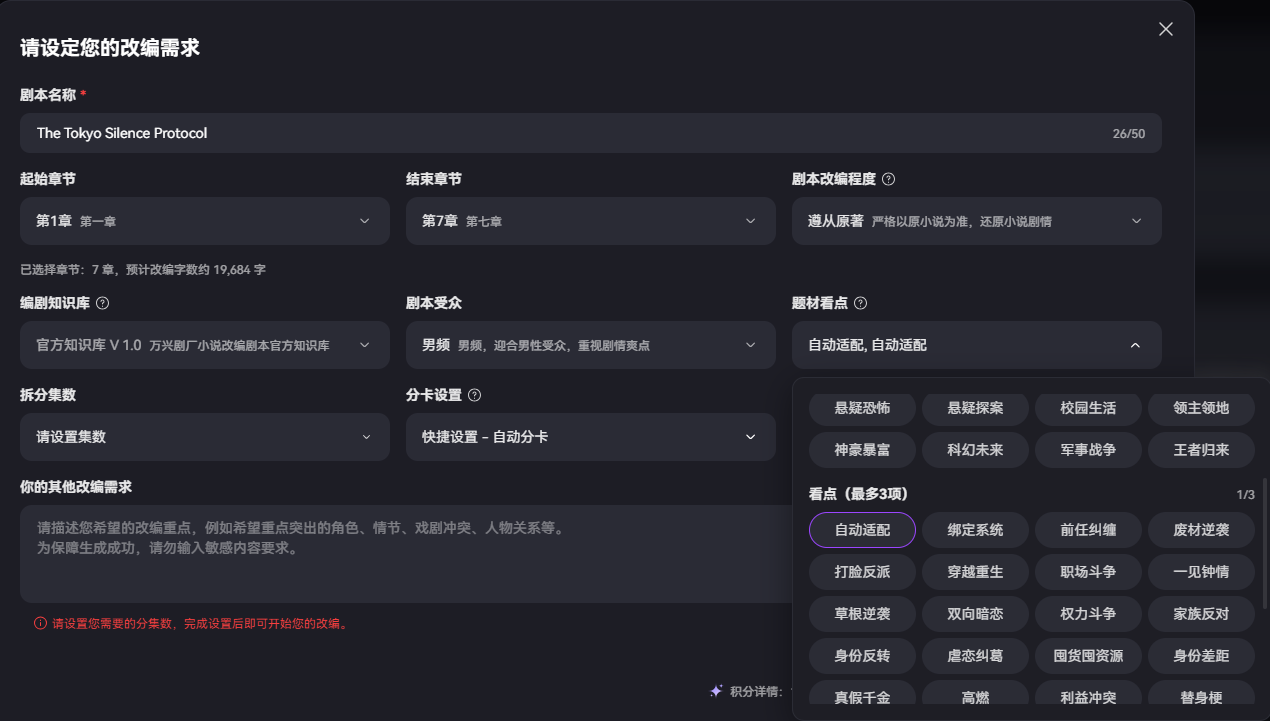The image size is (1270, 721).
Task: Close the adaptation settings dialog
Action: pos(1165,29)
